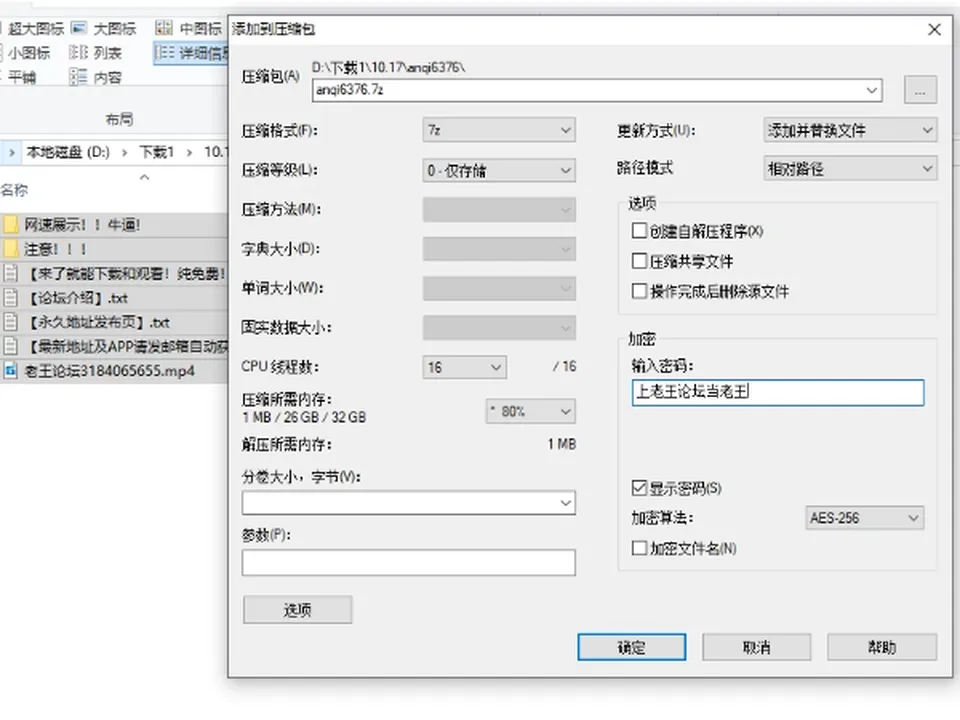Expand the 加密算法 AES-256 dropdown
This screenshot has height=720, width=960.
(864, 518)
